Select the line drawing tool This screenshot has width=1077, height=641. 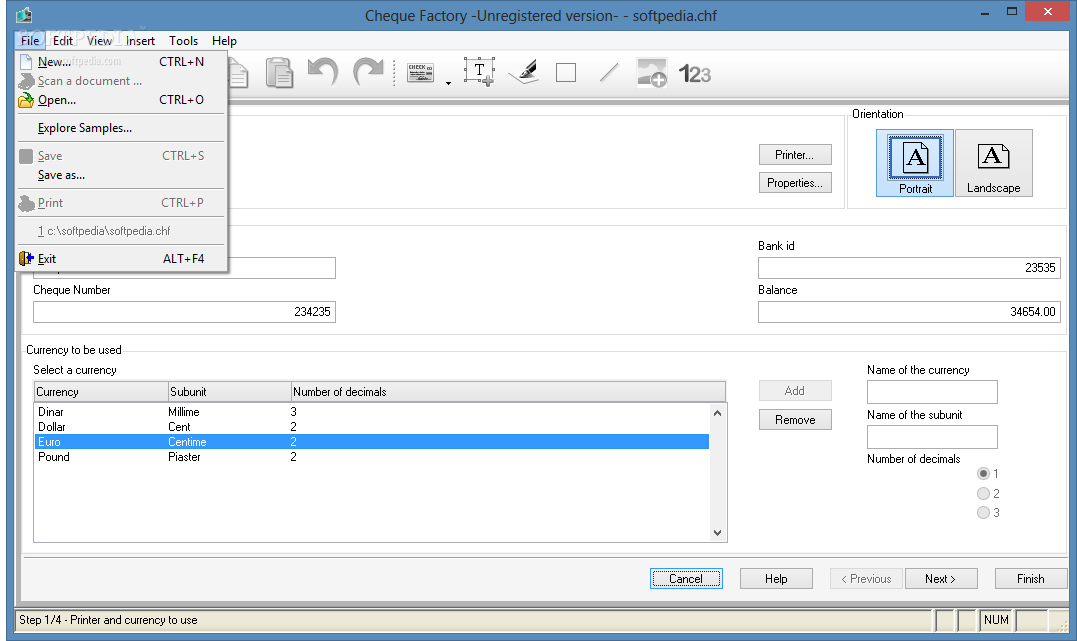609,72
